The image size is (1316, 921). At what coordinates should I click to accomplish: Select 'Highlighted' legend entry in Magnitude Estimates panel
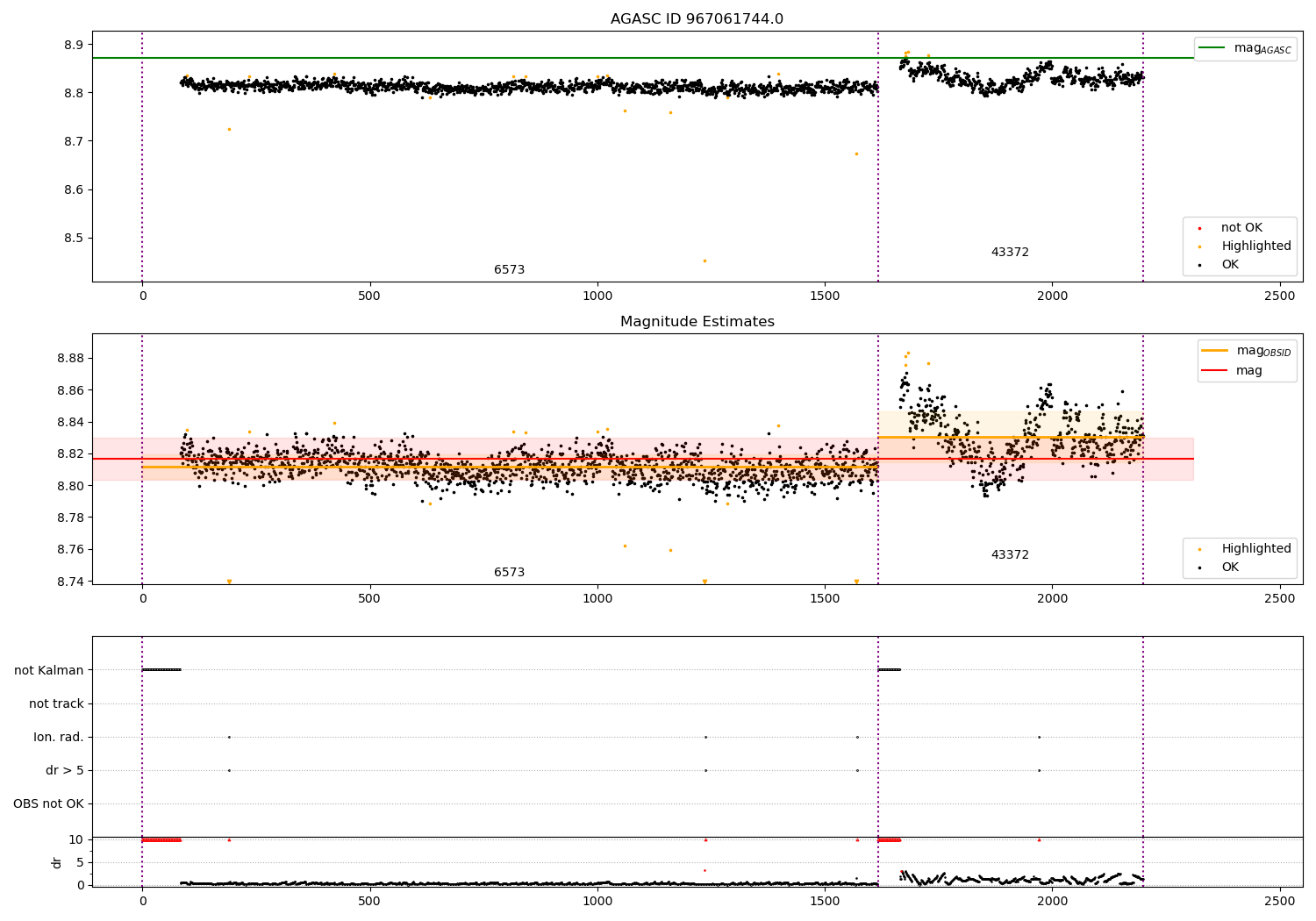pyautogui.click(x=1256, y=549)
